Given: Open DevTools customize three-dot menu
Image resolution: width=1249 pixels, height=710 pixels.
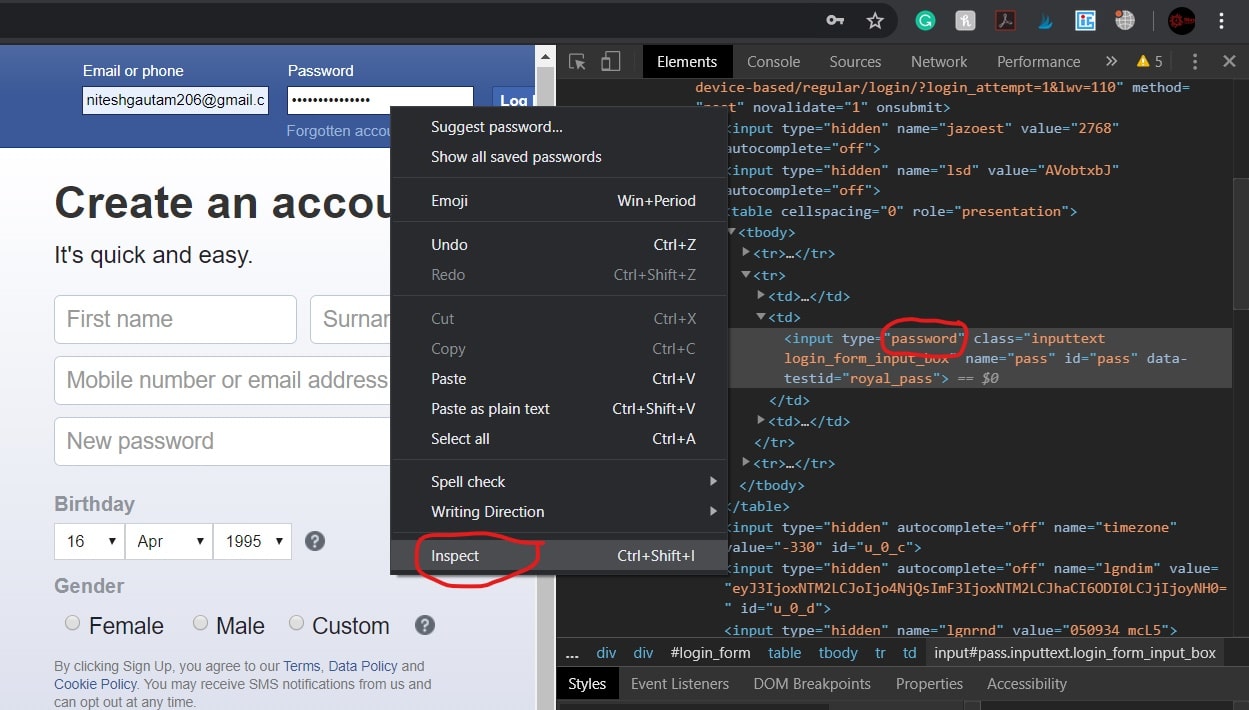Looking at the screenshot, I should coord(1194,62).
